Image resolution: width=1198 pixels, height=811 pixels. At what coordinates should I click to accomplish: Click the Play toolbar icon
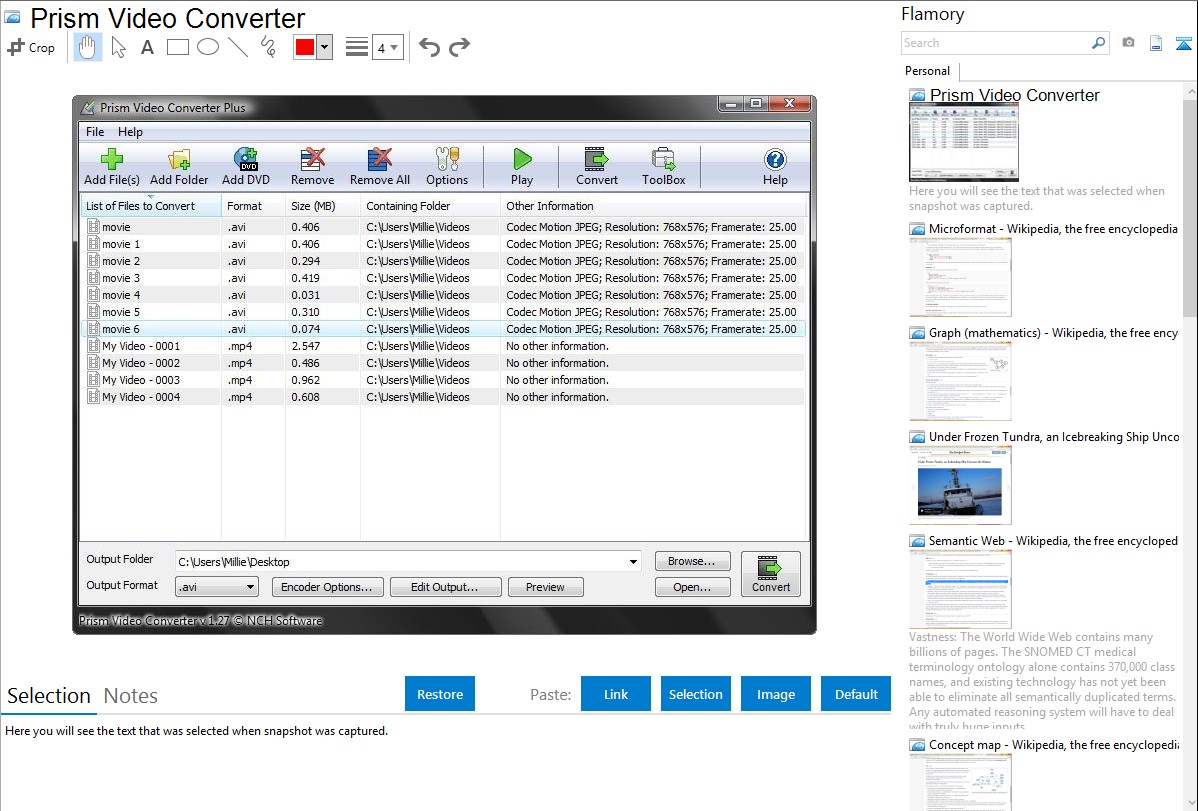[522, 167]
